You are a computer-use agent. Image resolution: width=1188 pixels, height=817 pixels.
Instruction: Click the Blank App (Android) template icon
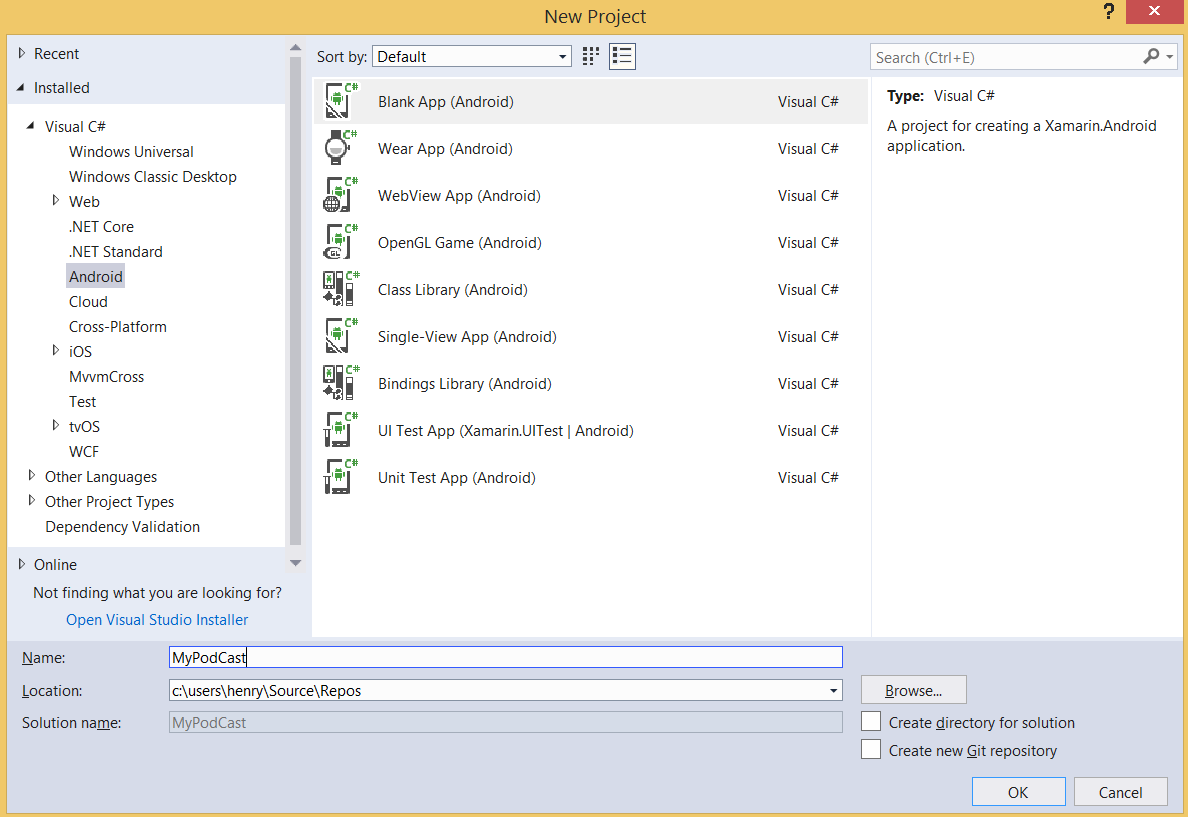pos(340,101)
